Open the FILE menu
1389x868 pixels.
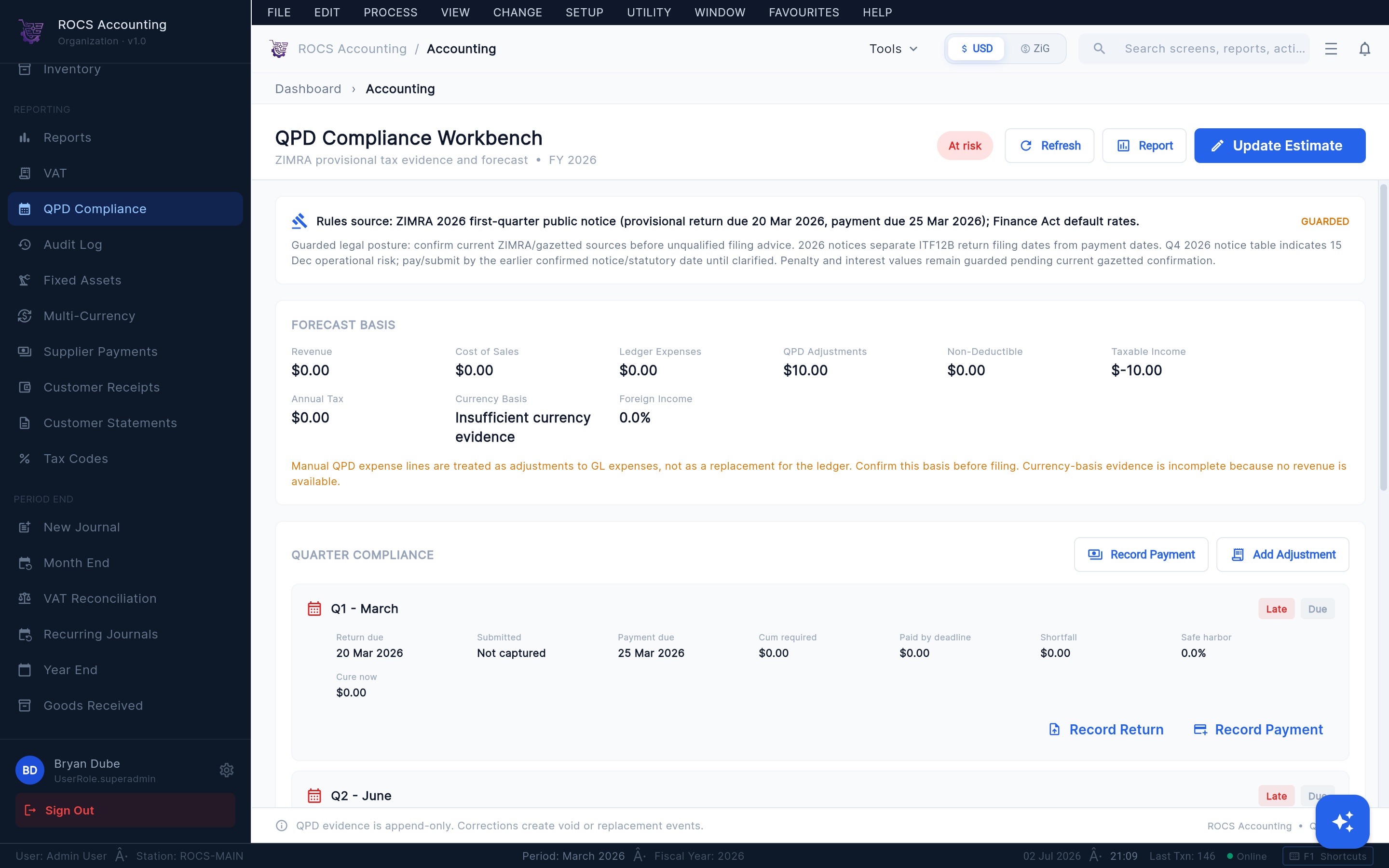[279, 12]
